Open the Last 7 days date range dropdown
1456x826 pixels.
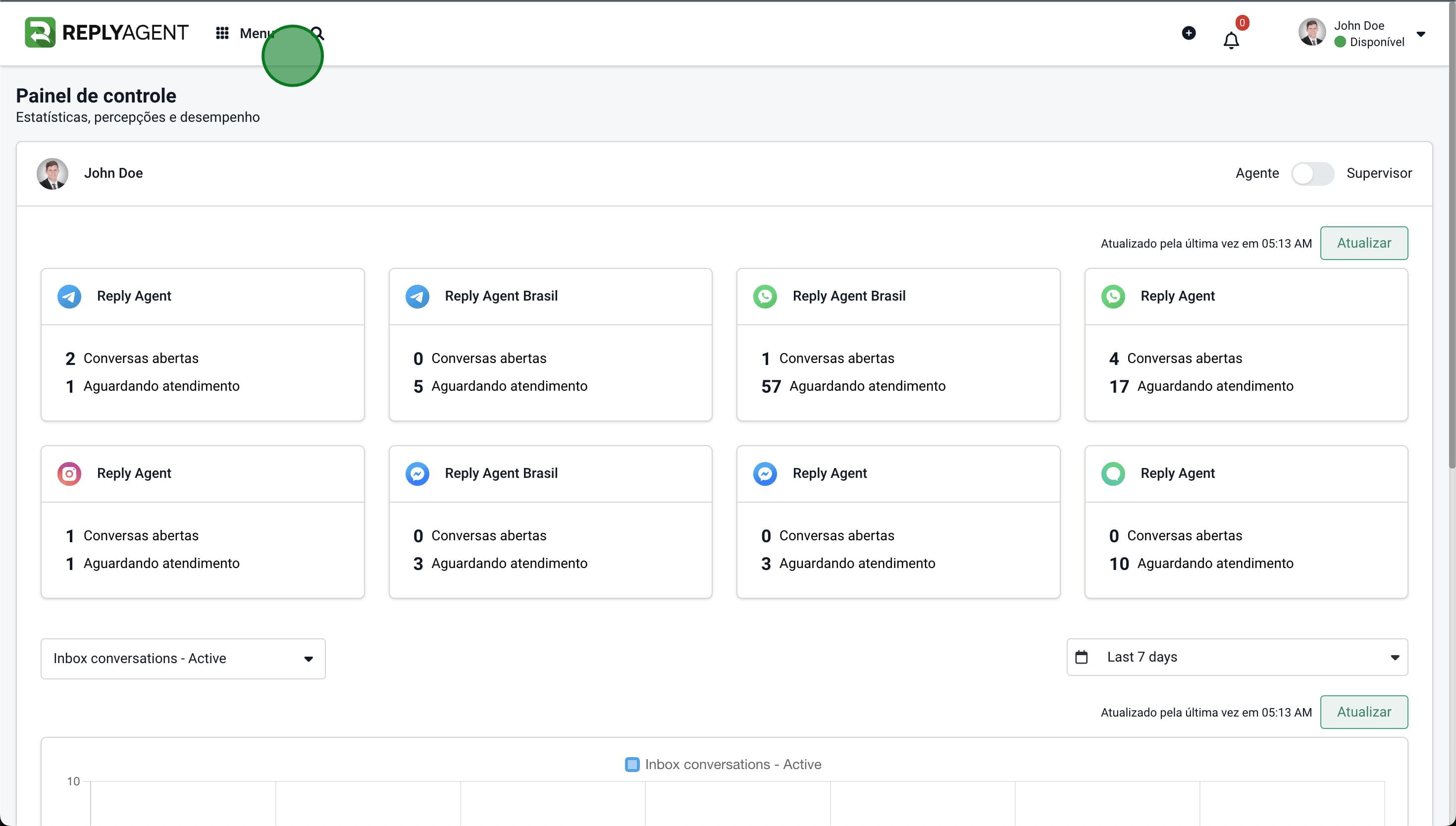[x=1237, y=657]
